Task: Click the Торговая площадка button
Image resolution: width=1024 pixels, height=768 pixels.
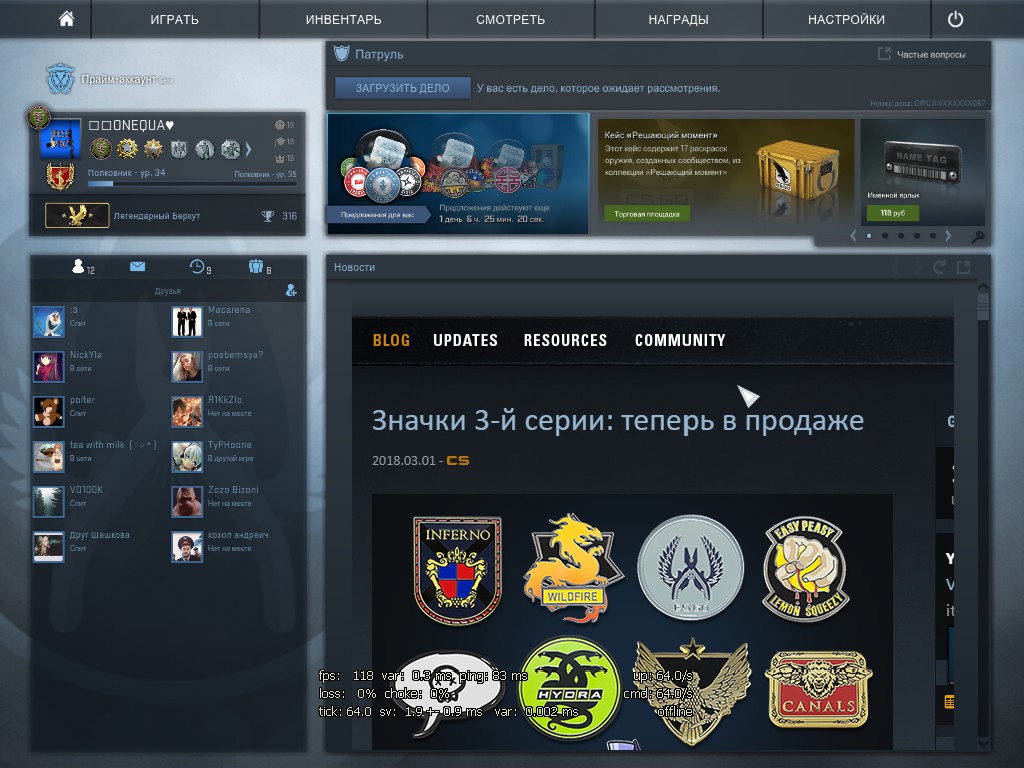Action: click(x=647, y=214)
